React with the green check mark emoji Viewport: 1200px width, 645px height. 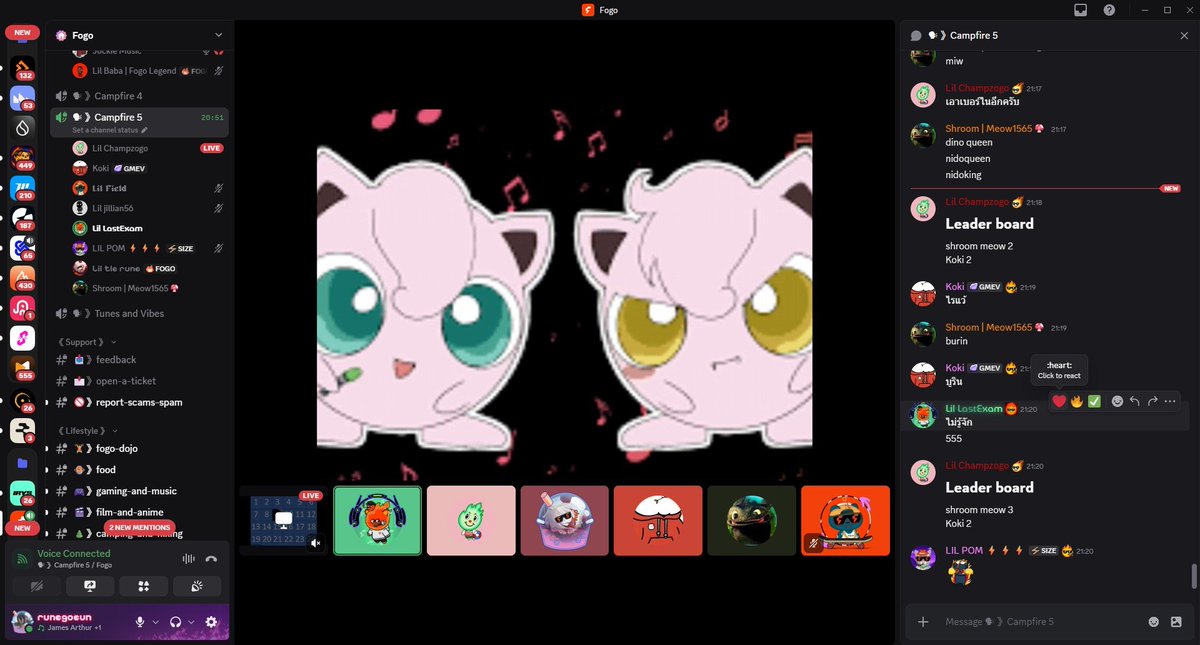coord(1094,401)
